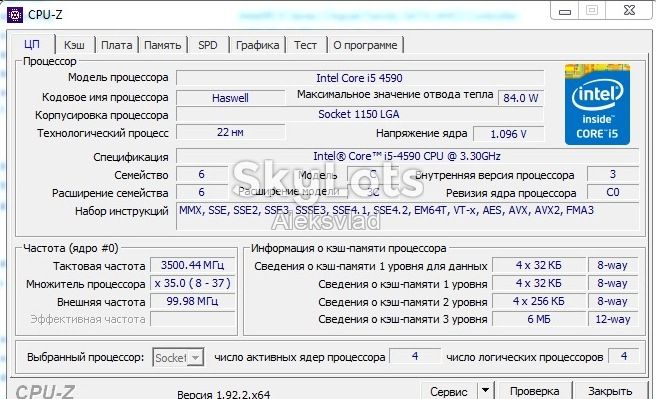Click the version text Версия 1.92.2.x64
The image size is (656, 399).
pyautogui.click(x=223, y=394)
